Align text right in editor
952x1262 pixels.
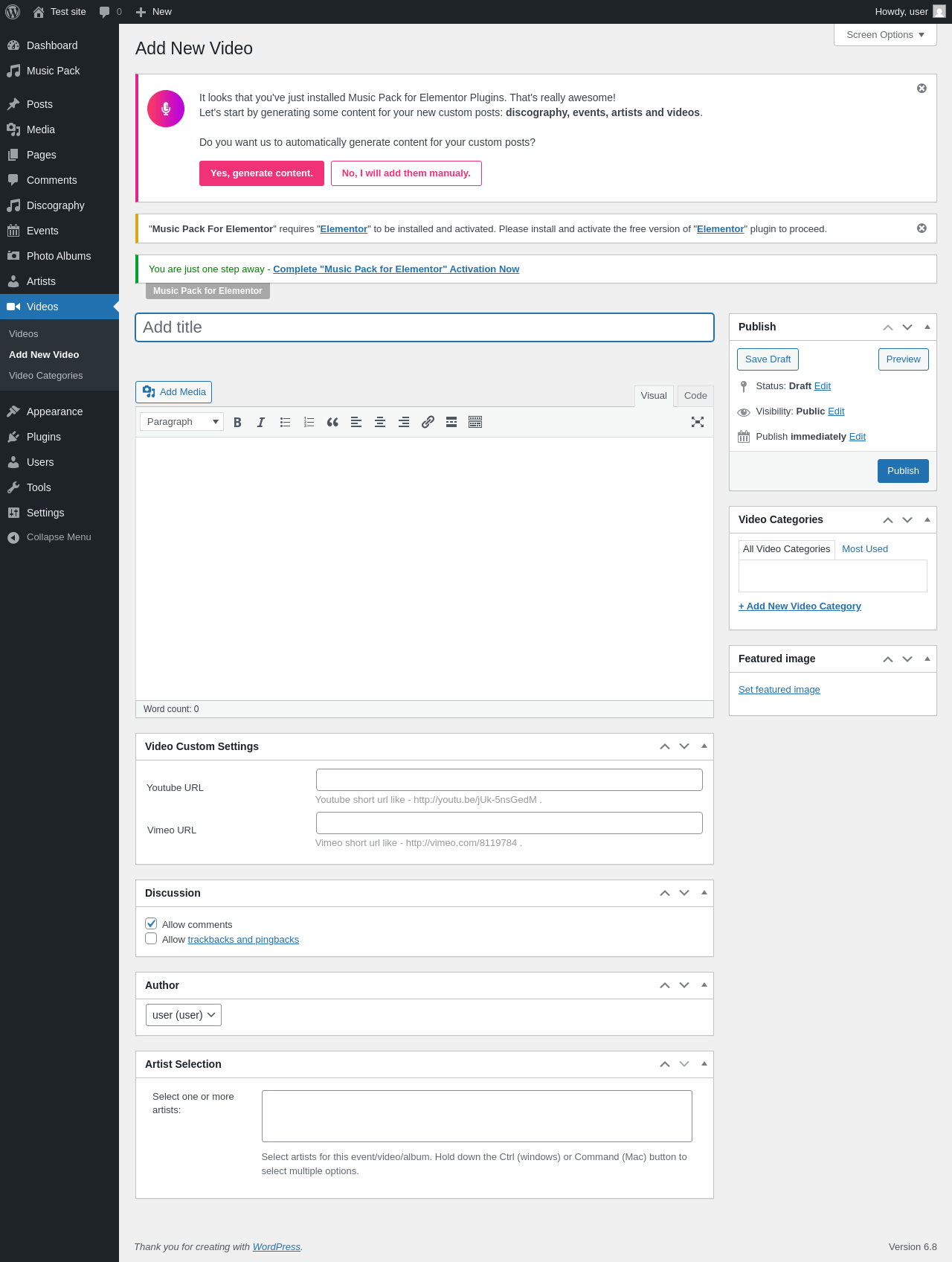click(x=404, y=422)
